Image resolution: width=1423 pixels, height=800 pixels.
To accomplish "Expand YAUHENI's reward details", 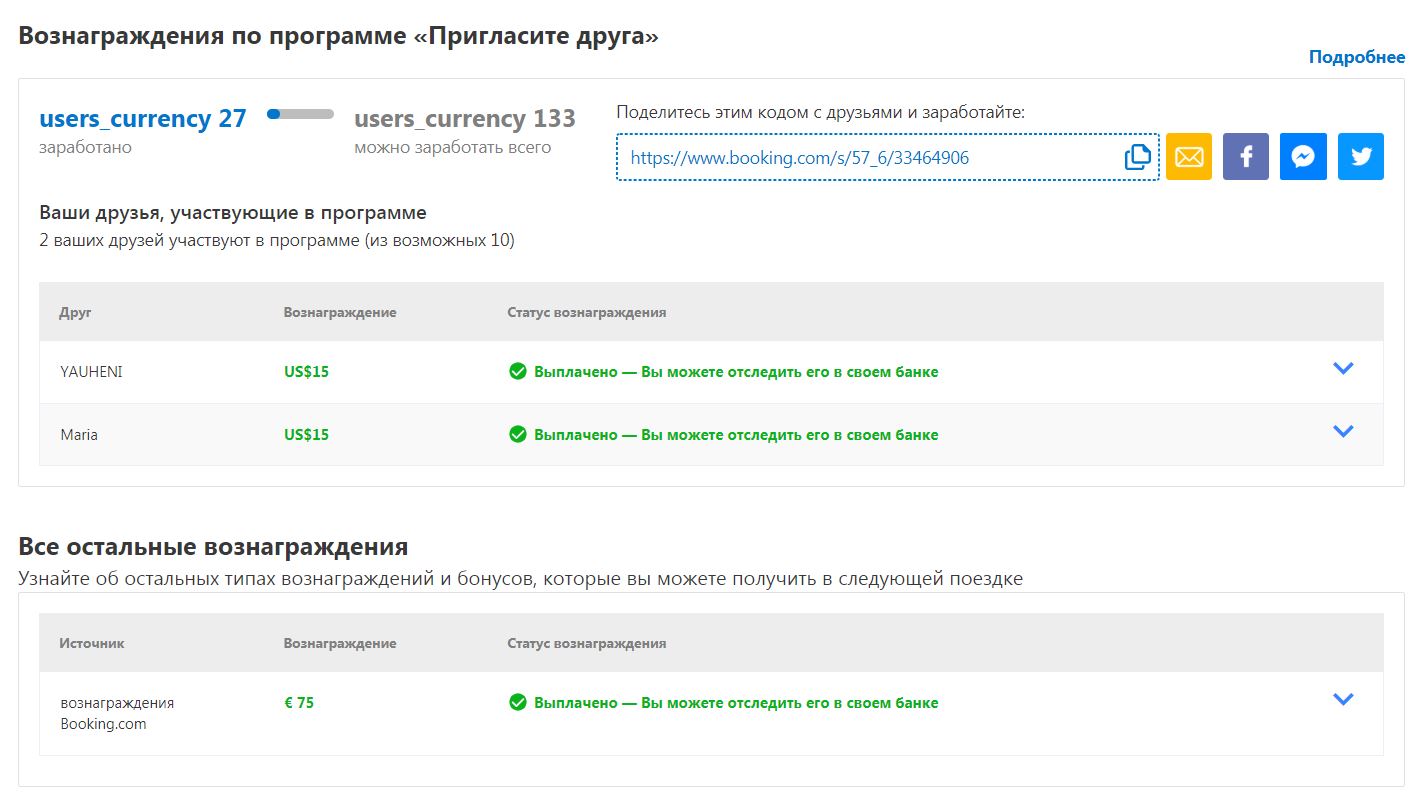I will (1343, 368).
